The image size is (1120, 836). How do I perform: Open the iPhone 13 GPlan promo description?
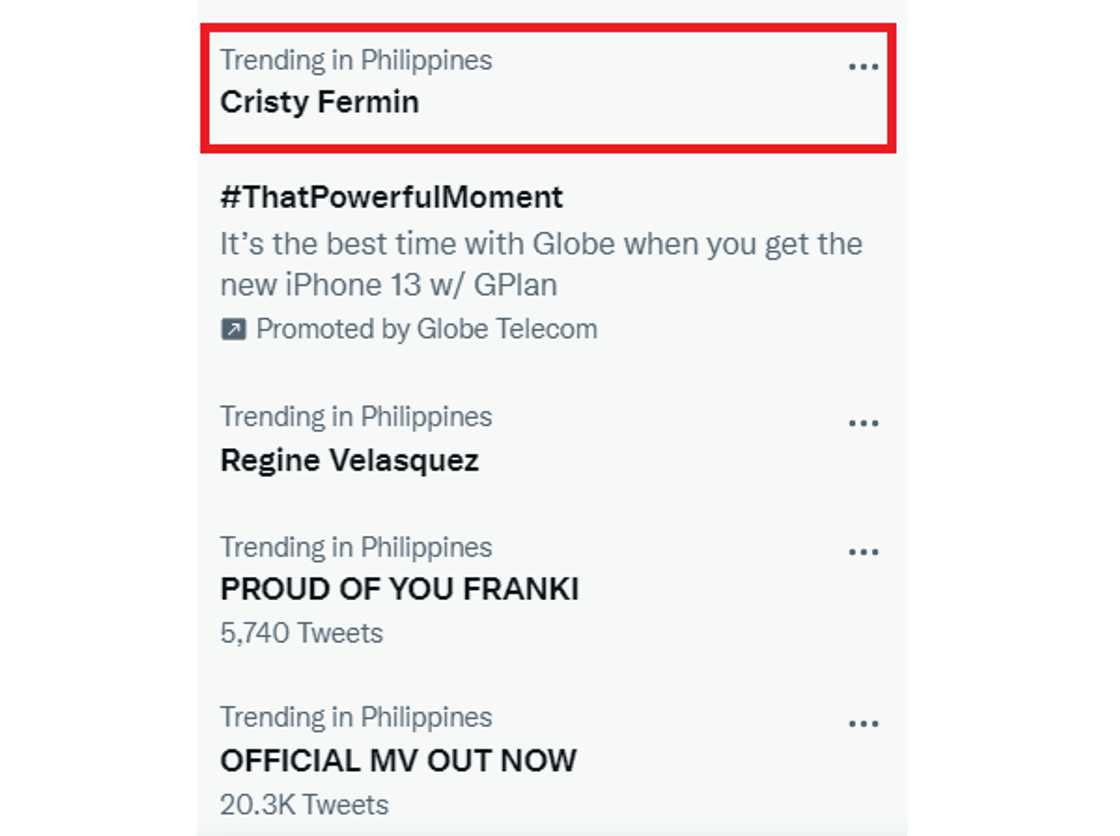coord(388,285)
